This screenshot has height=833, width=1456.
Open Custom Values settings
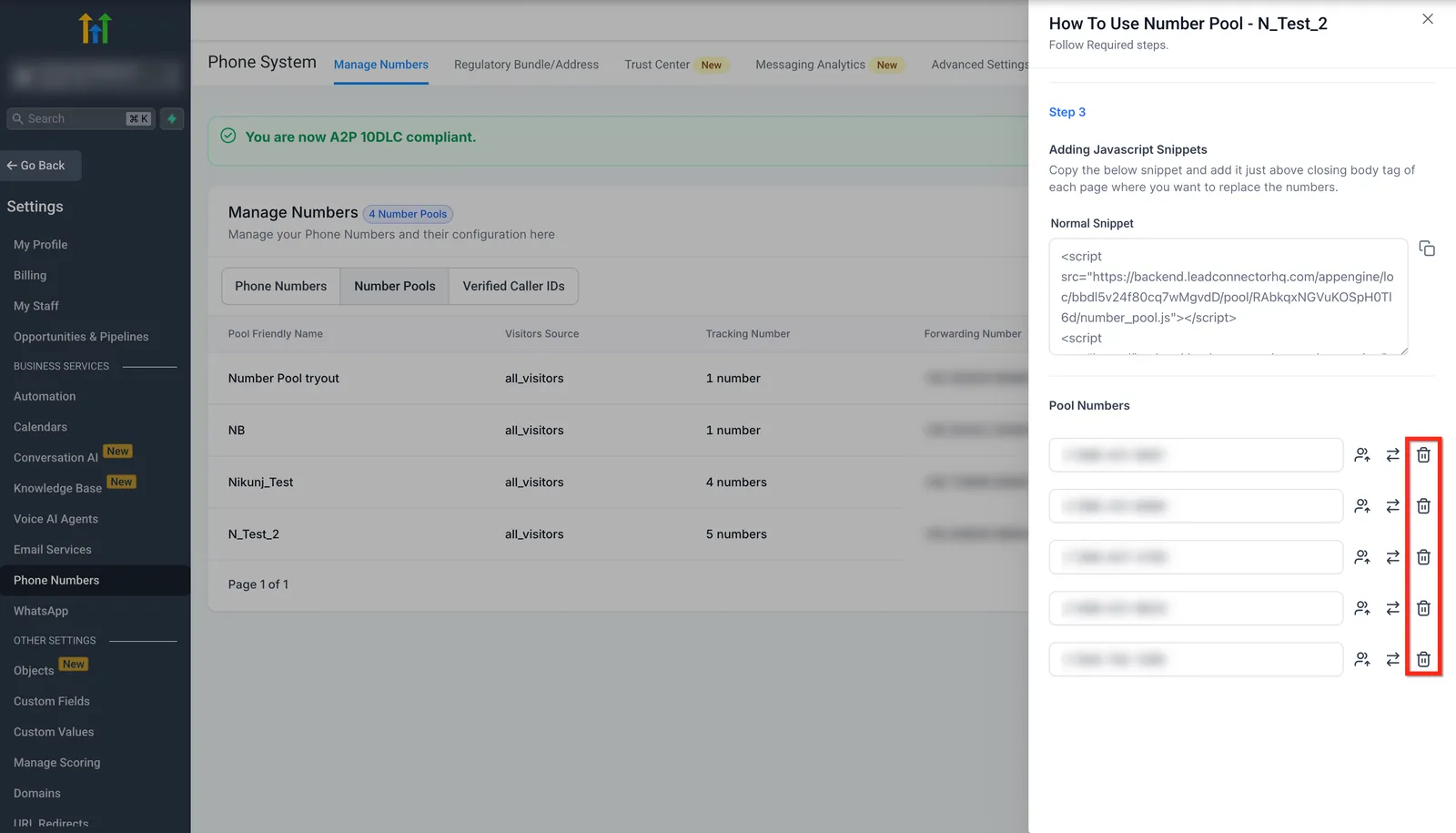click(54, 732)
